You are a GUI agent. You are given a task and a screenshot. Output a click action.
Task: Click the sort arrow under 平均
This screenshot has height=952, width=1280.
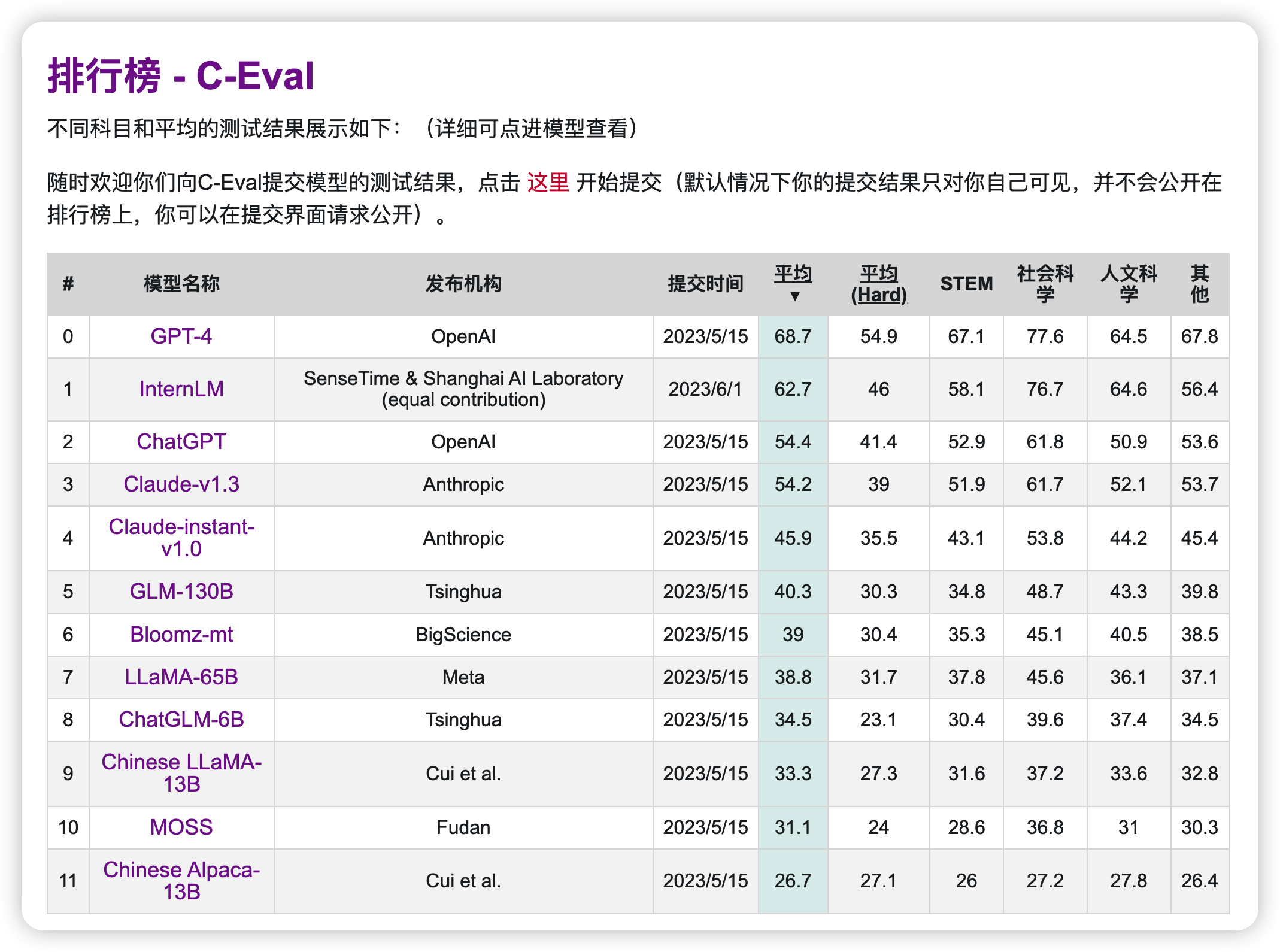pos(794,296)
